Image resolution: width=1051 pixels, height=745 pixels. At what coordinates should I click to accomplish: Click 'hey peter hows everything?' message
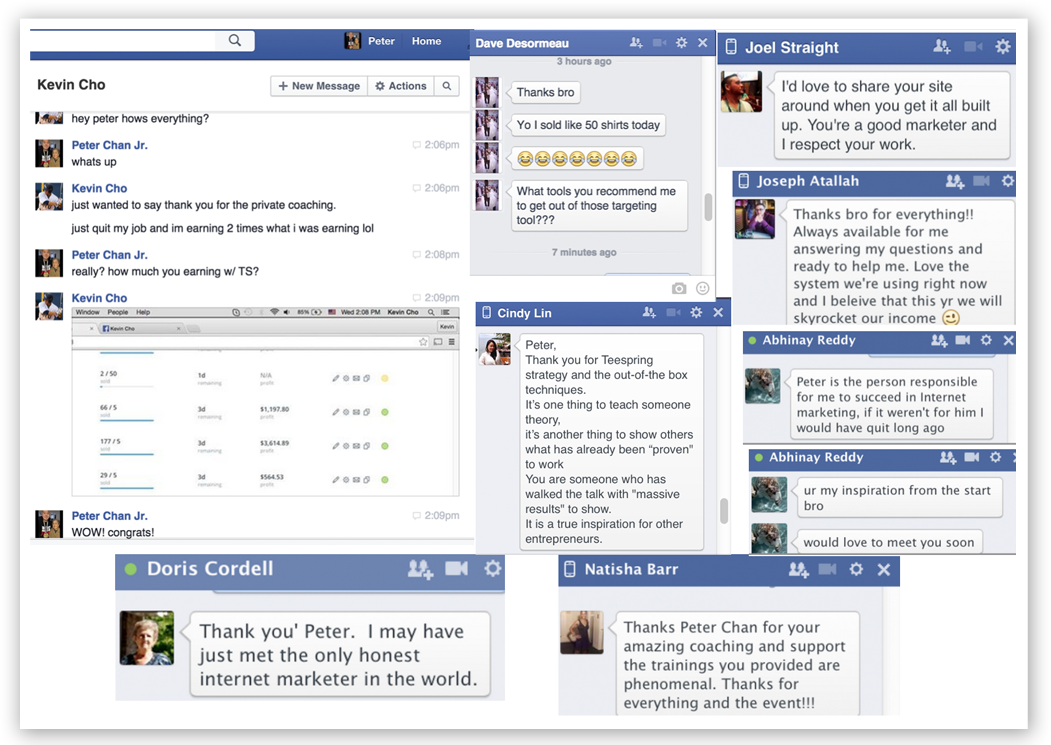click(140, 119)
